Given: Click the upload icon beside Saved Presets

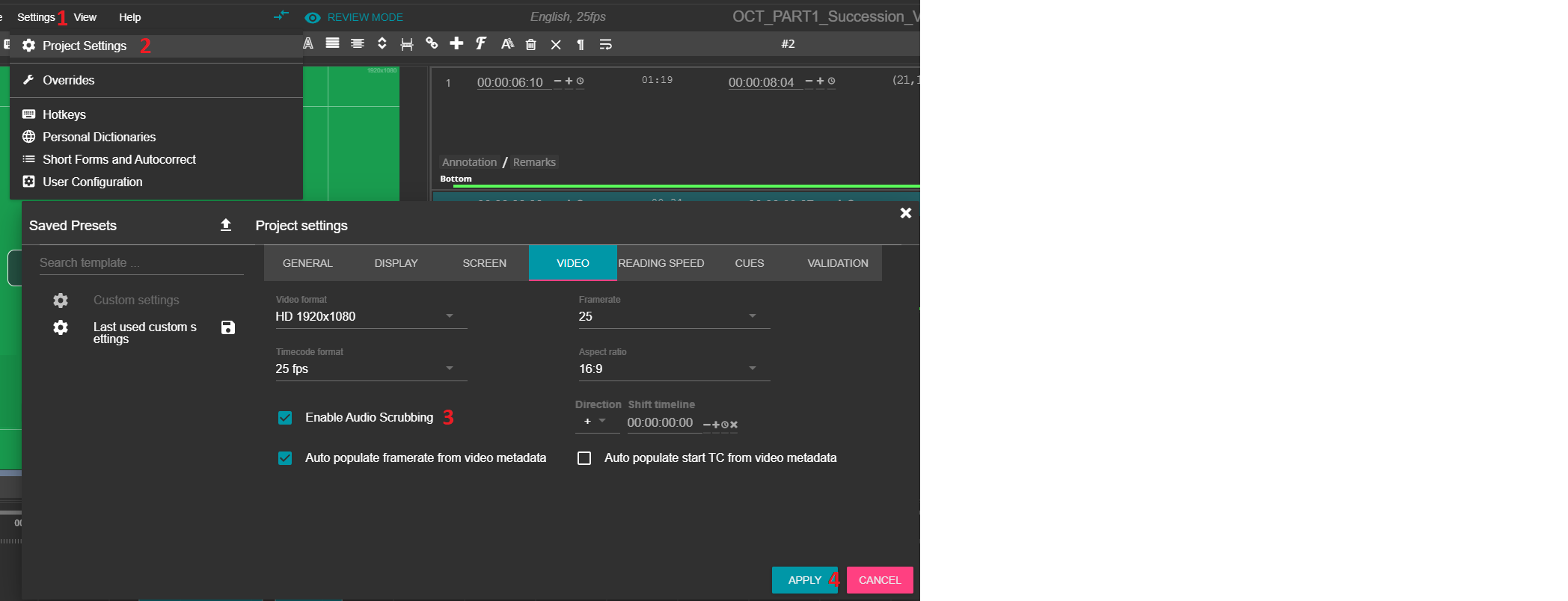Looking at the screenshot, I should pyautogui.click(x=226, y=225).
